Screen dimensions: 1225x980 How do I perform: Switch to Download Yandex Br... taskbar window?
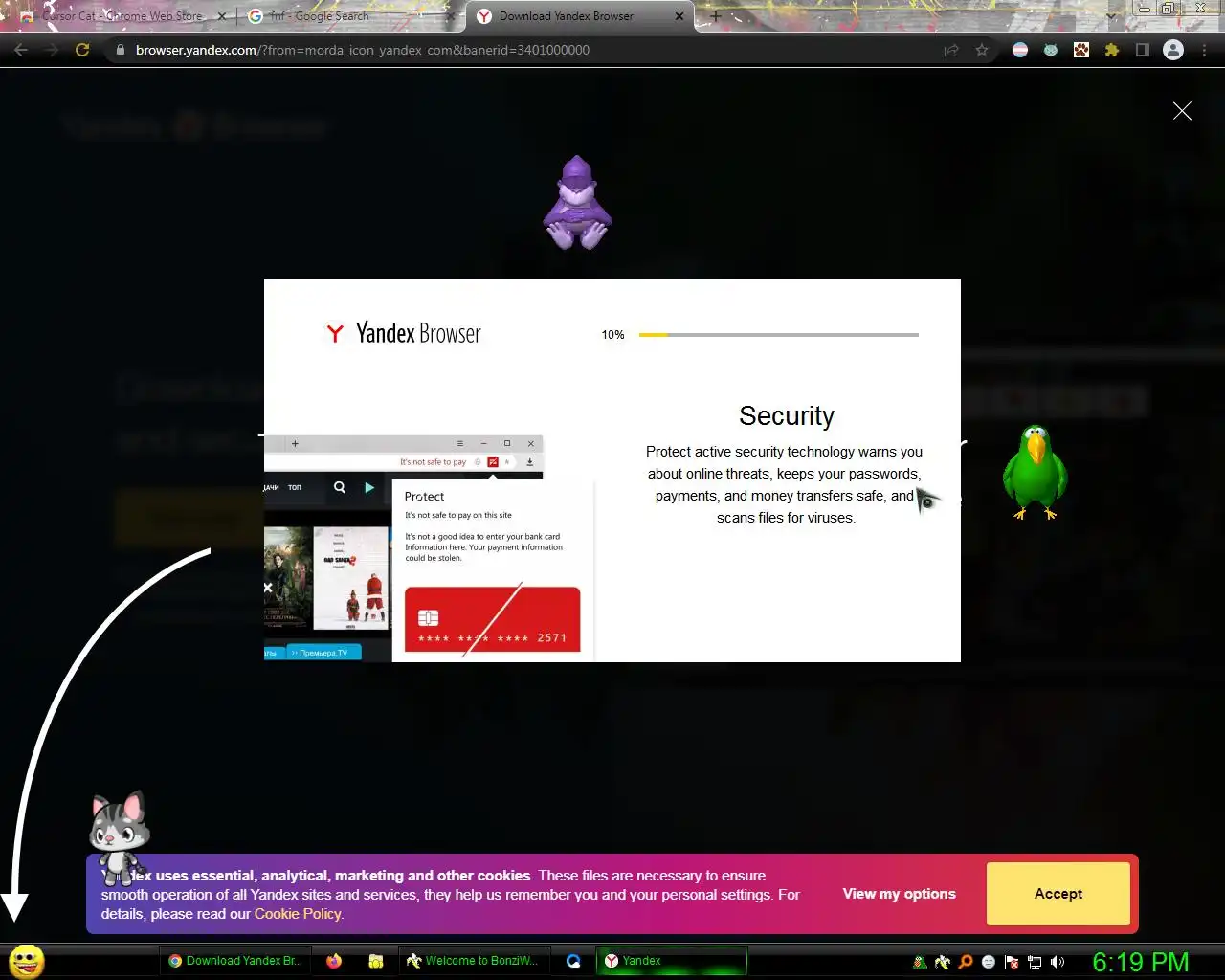tap(235, 961)
